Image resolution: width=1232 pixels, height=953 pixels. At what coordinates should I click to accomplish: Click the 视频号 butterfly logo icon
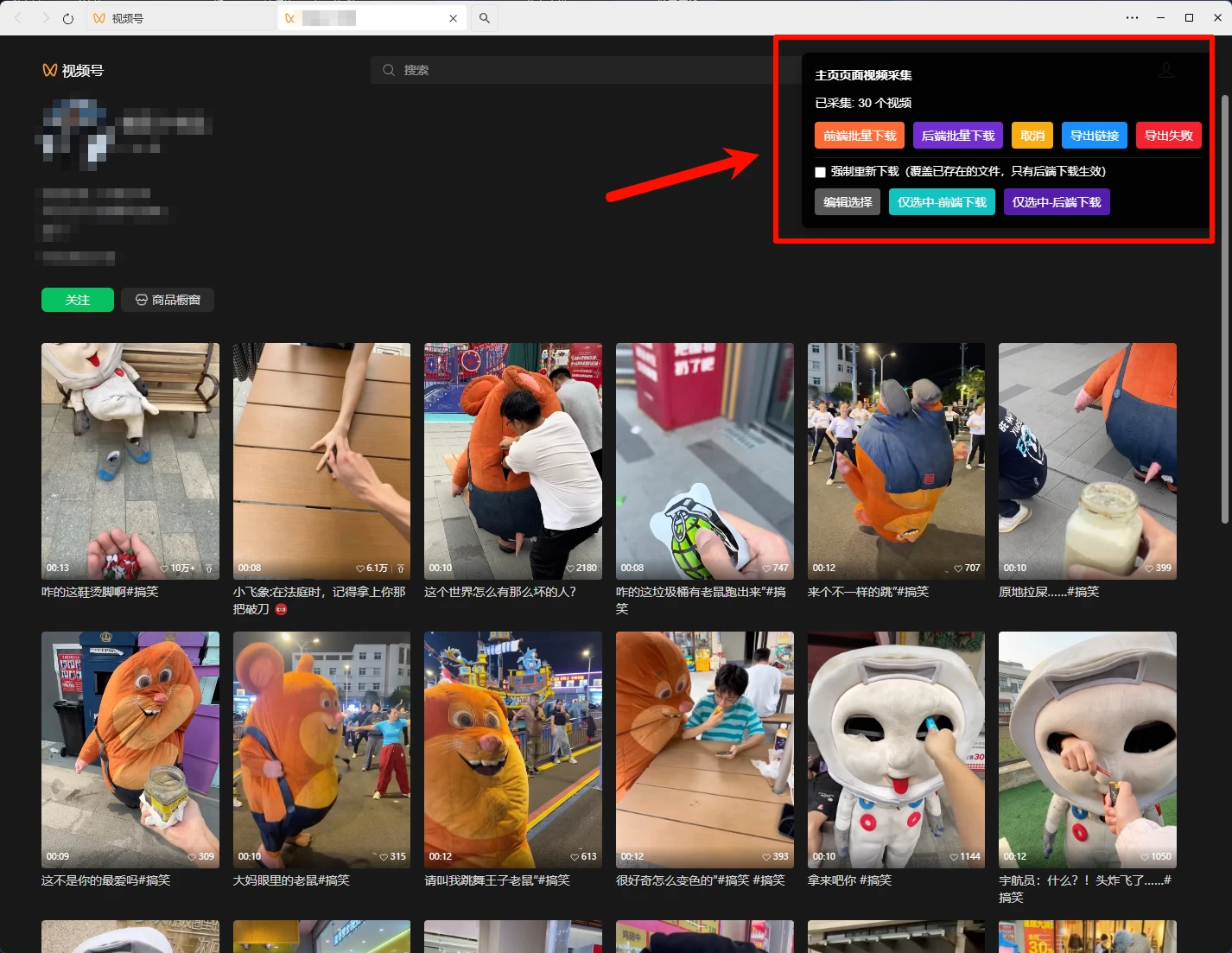coord(48,70)
